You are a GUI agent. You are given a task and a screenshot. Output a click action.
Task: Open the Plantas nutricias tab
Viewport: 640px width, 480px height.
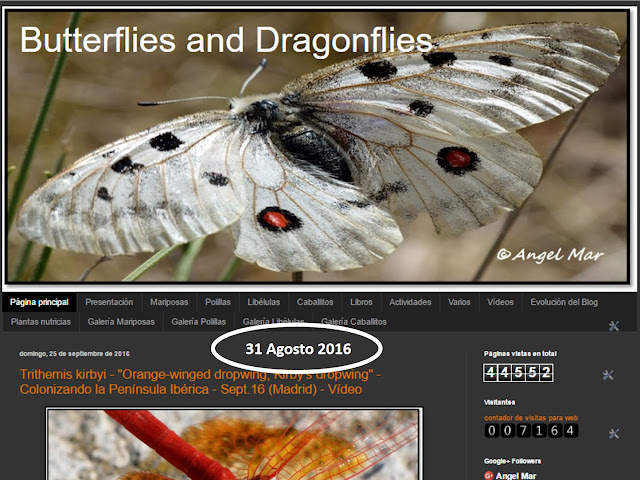(41, 322)
